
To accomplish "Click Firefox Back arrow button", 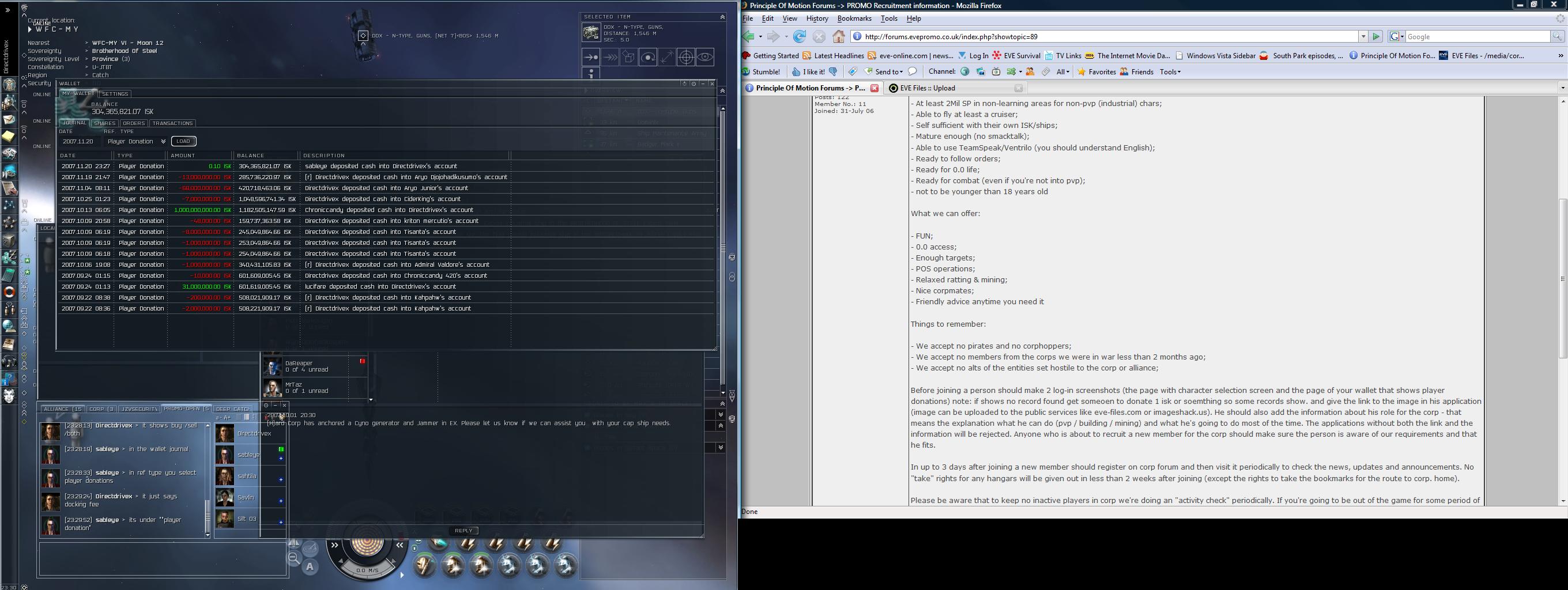I will pyautogui.click(x=749, y=36).
